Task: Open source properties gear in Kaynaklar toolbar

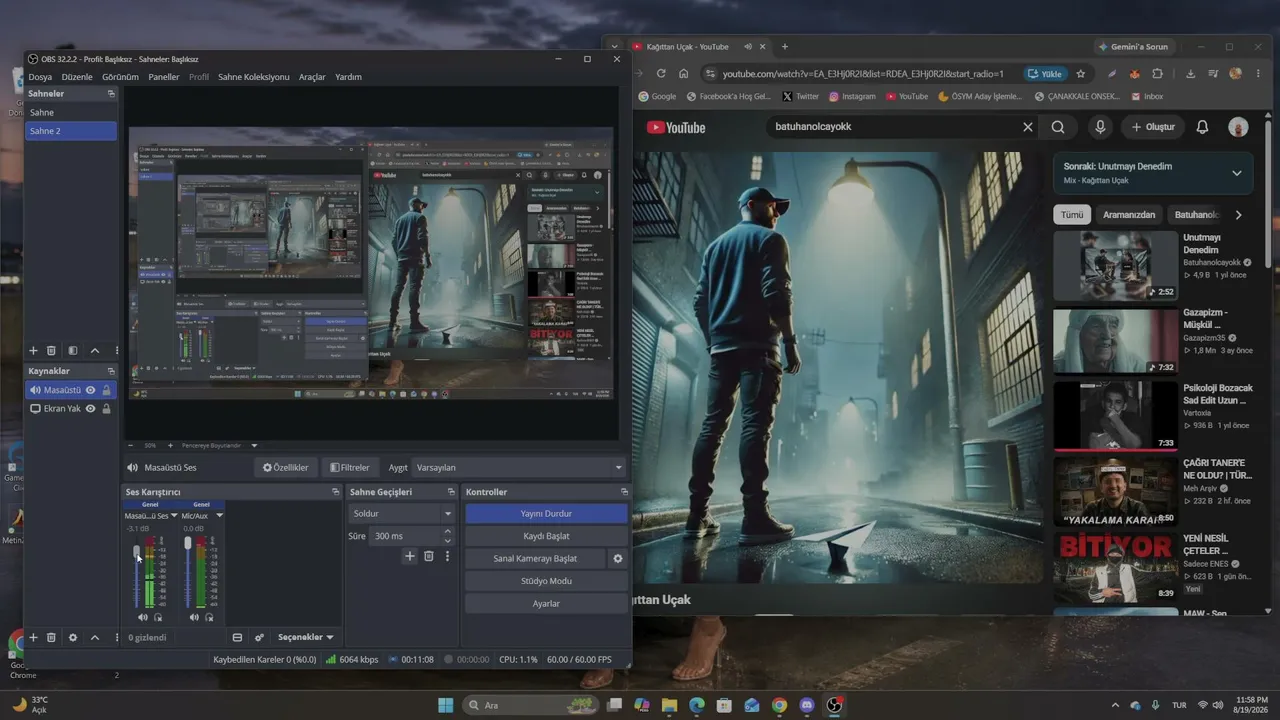Action: pyautogui.click(x=72, y=637)
